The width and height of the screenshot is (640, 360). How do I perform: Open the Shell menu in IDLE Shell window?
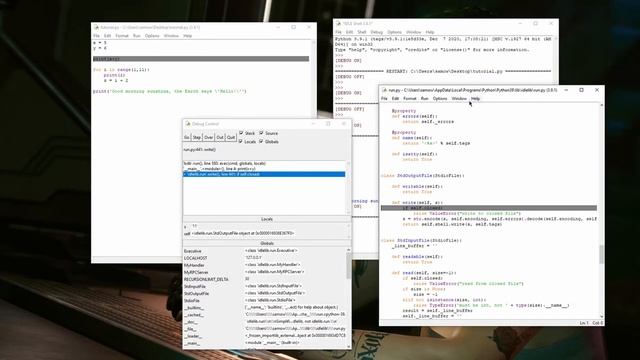[362, 32]
